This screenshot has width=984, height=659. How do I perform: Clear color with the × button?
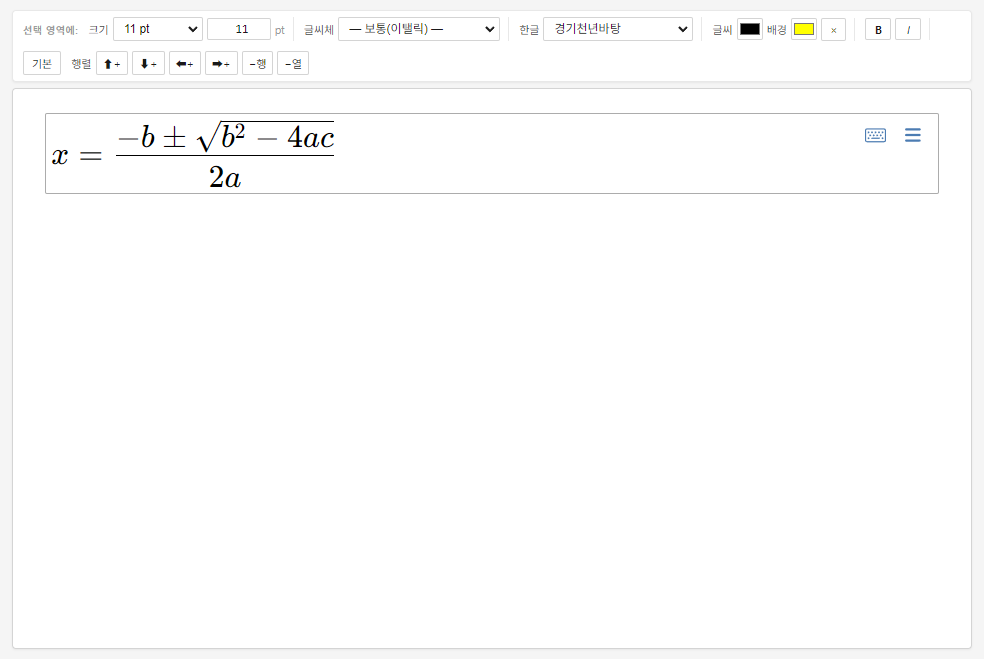coord(833,29)
